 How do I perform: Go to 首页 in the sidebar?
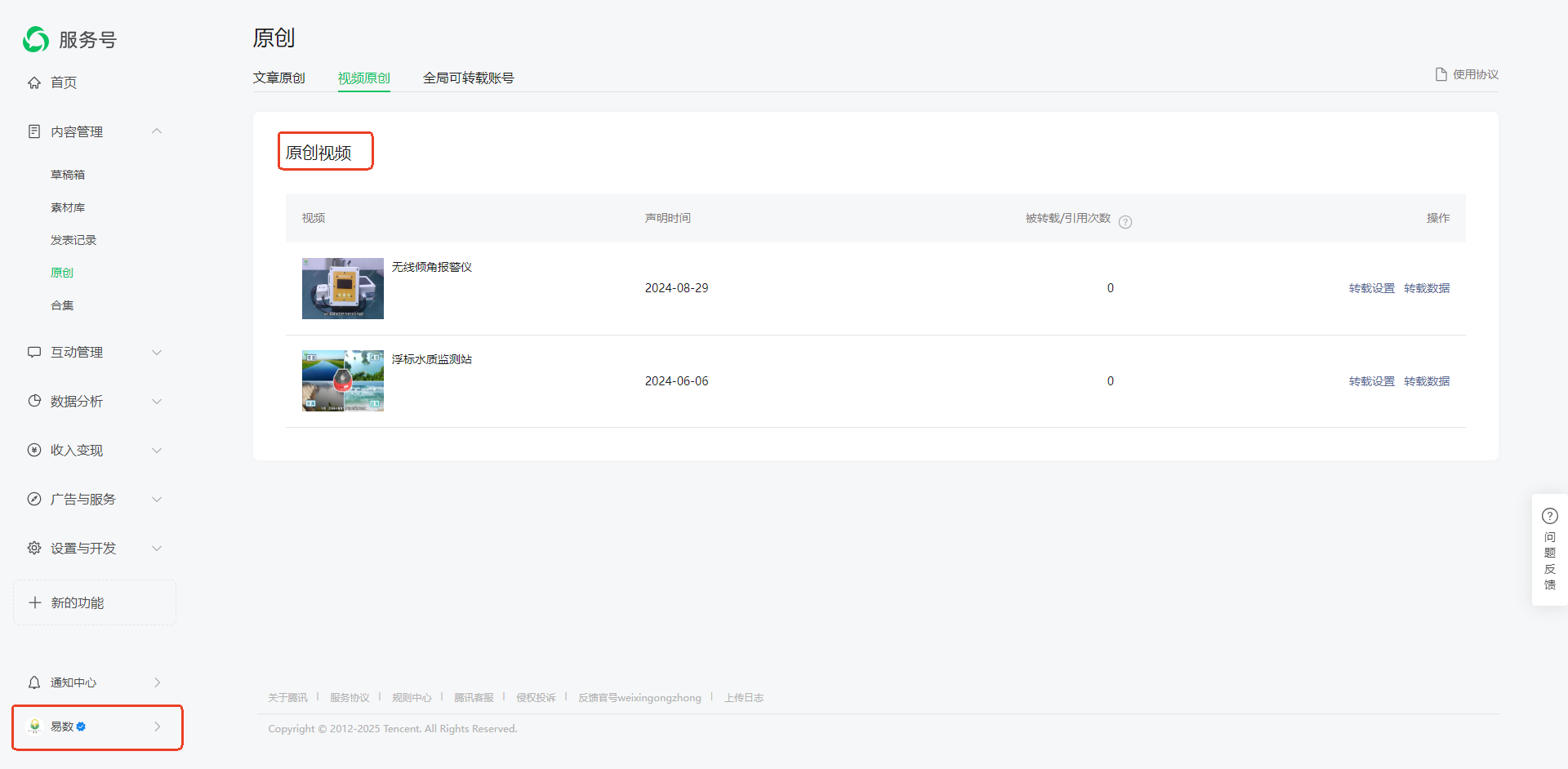coord(64,82)
